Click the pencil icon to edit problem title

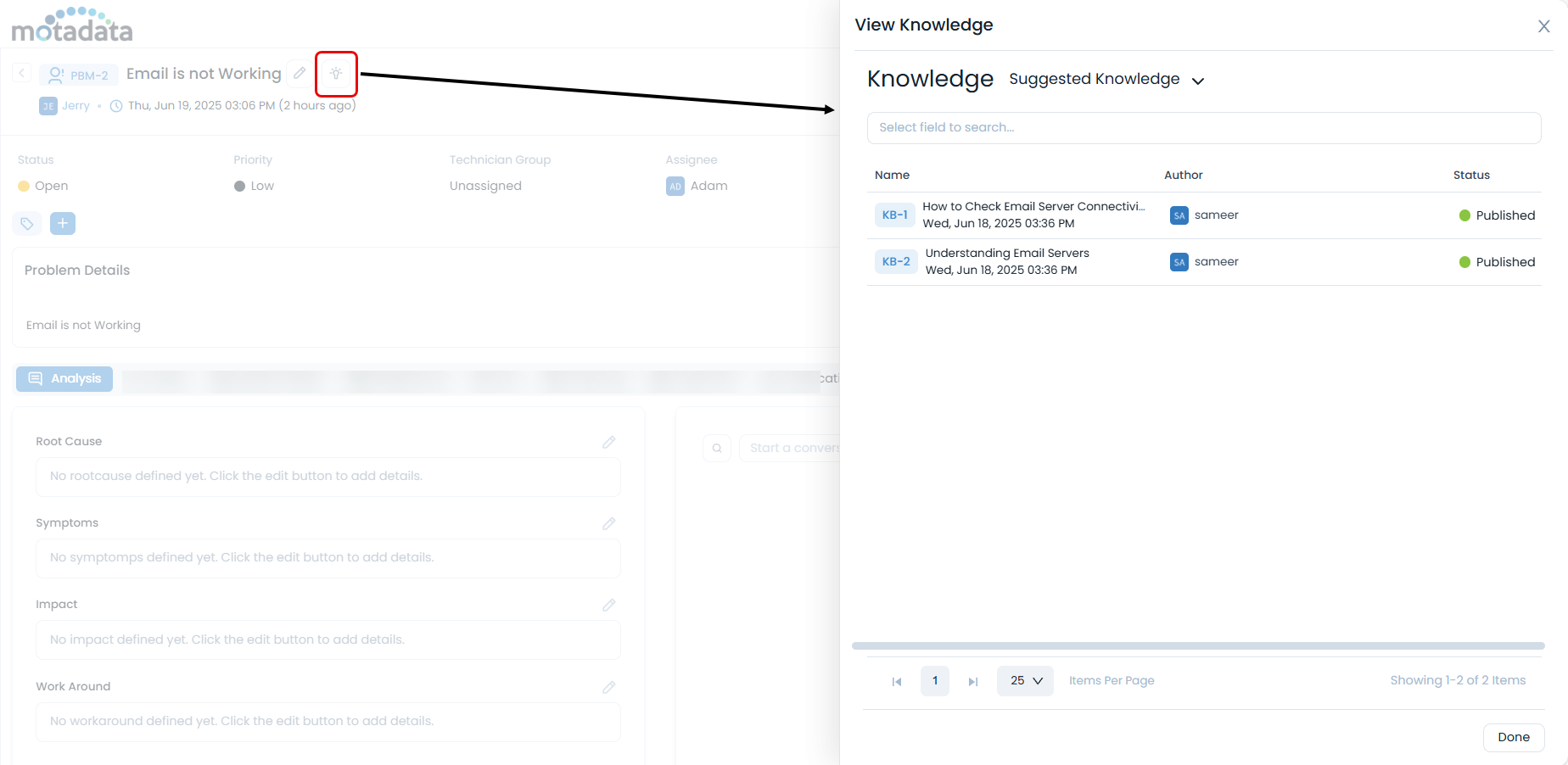point(299,74)
